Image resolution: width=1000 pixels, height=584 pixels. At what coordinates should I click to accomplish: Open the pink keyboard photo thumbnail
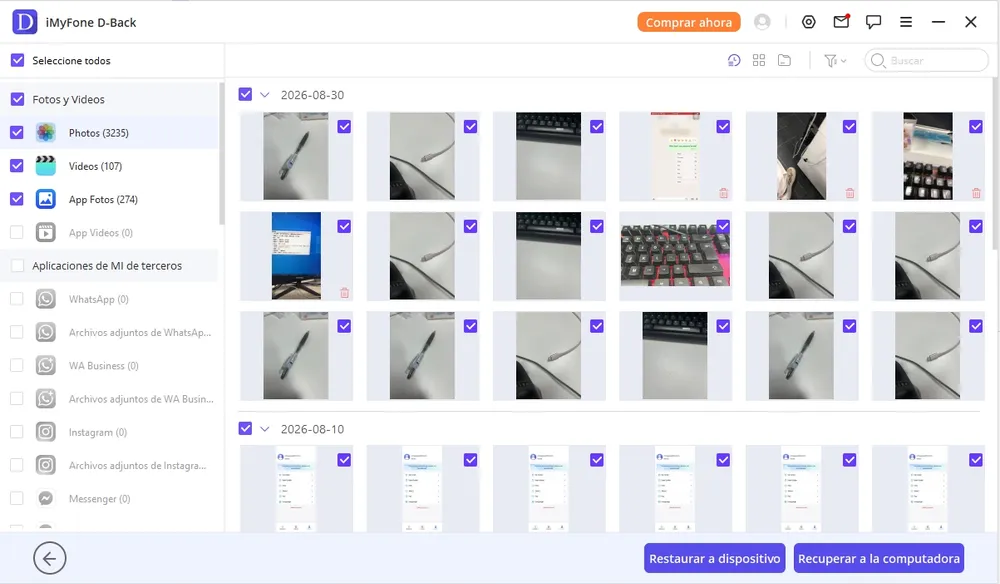(x=675, y=255)
